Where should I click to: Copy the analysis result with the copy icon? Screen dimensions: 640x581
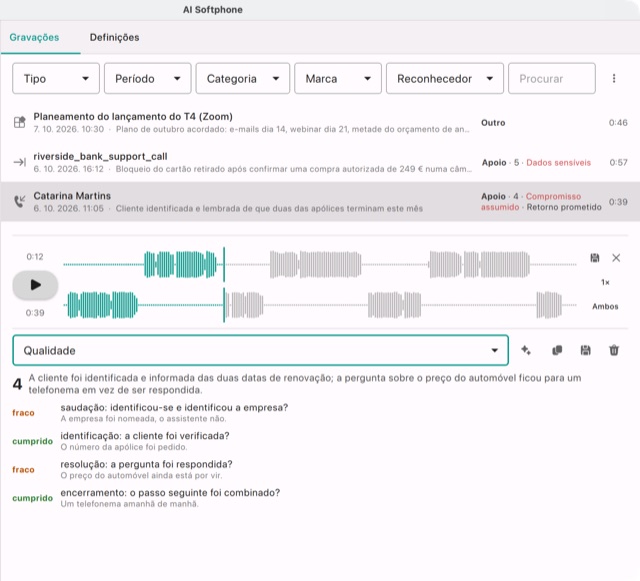(557, 350)
